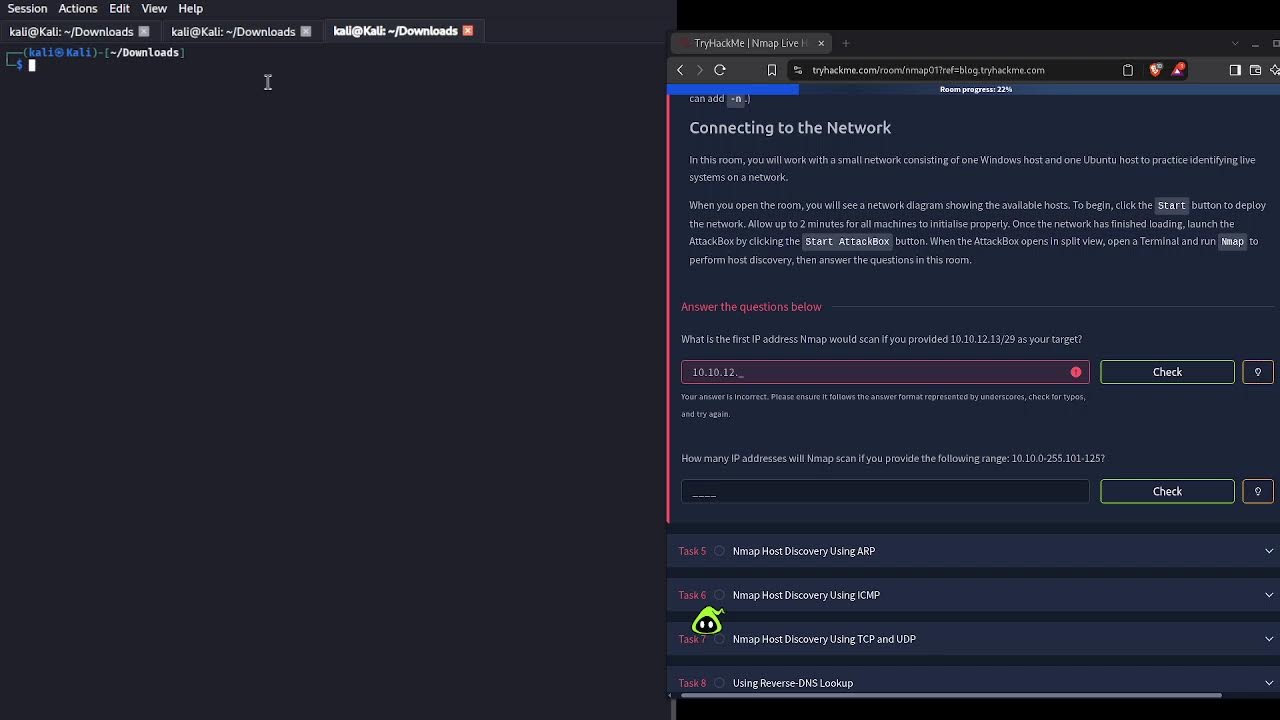This screenshot has height=720, width=1280.
Task: Close the first kali Downloads terminal tab
Action: (x=144, y=31)
